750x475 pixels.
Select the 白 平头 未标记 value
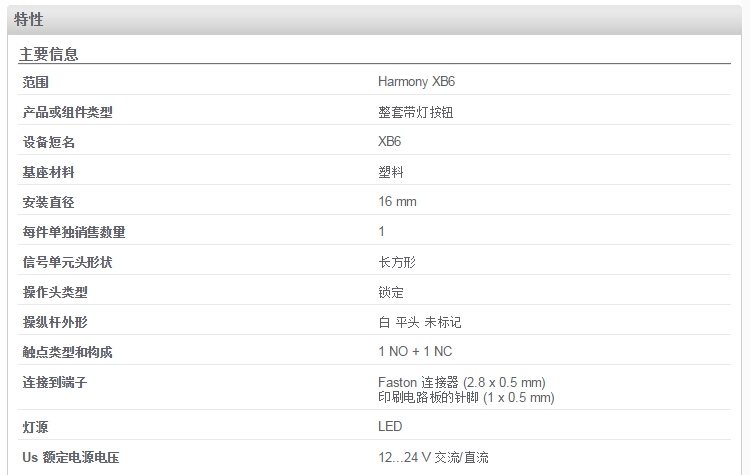[419, 322]
